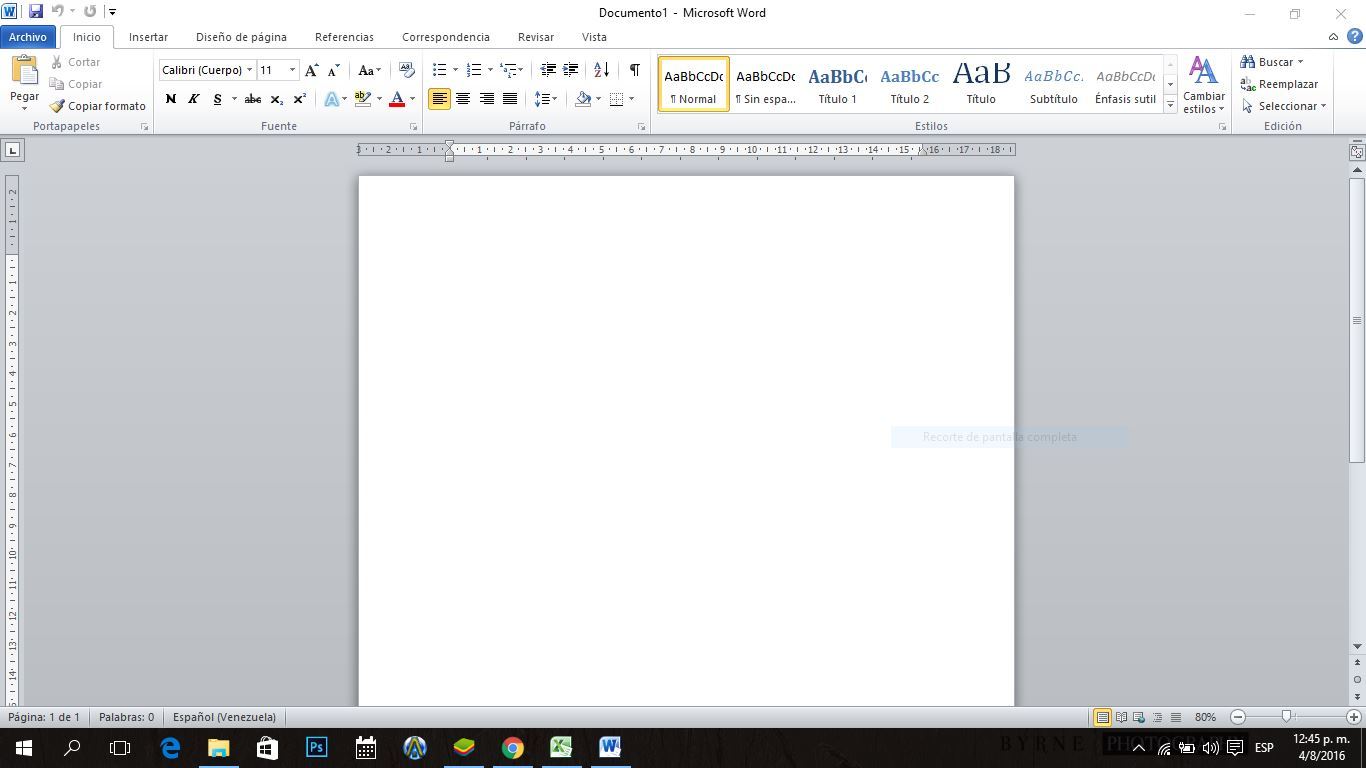Switch to the Insertar tab

coord(148,37)
